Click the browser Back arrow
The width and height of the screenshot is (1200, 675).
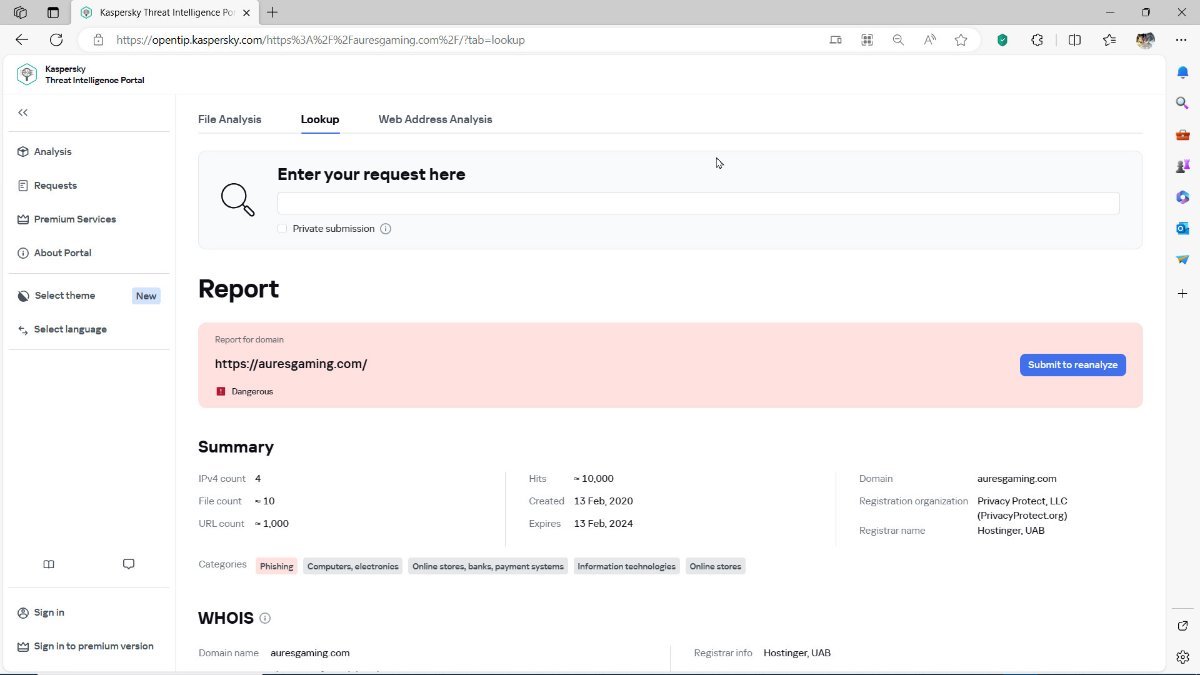pyautogui.click(x=22, y=40)
